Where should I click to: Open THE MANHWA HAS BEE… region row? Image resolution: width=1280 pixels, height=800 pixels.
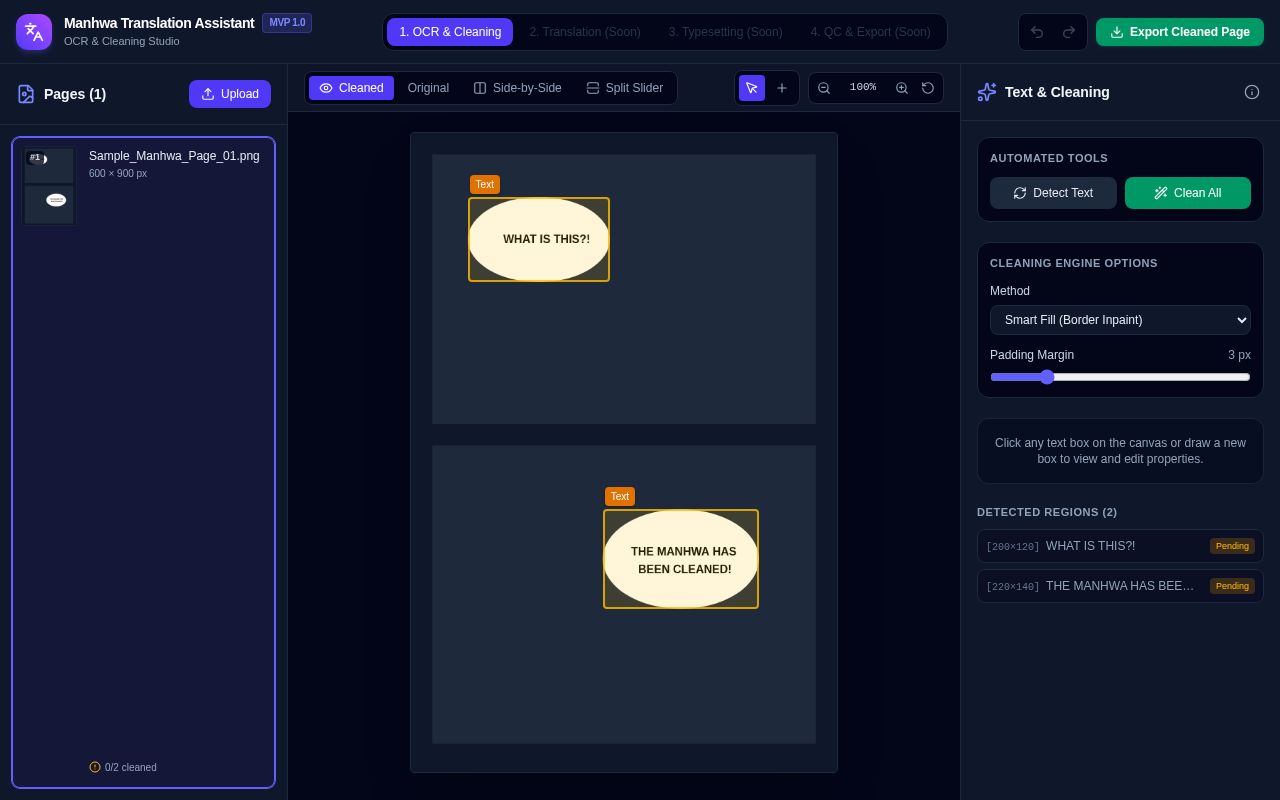(1120, 586)
